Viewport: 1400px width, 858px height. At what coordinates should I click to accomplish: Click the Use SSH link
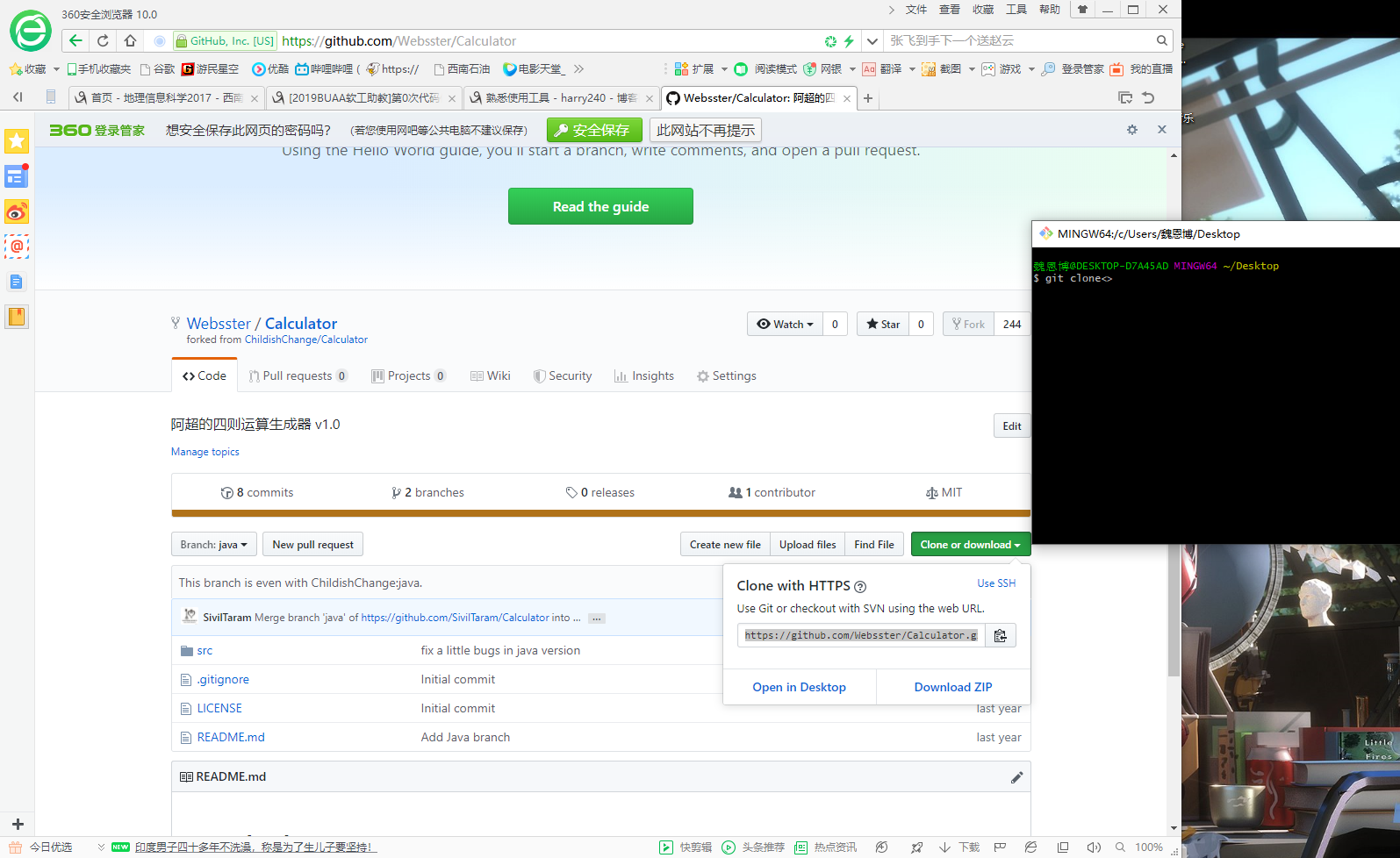[996, 583]
